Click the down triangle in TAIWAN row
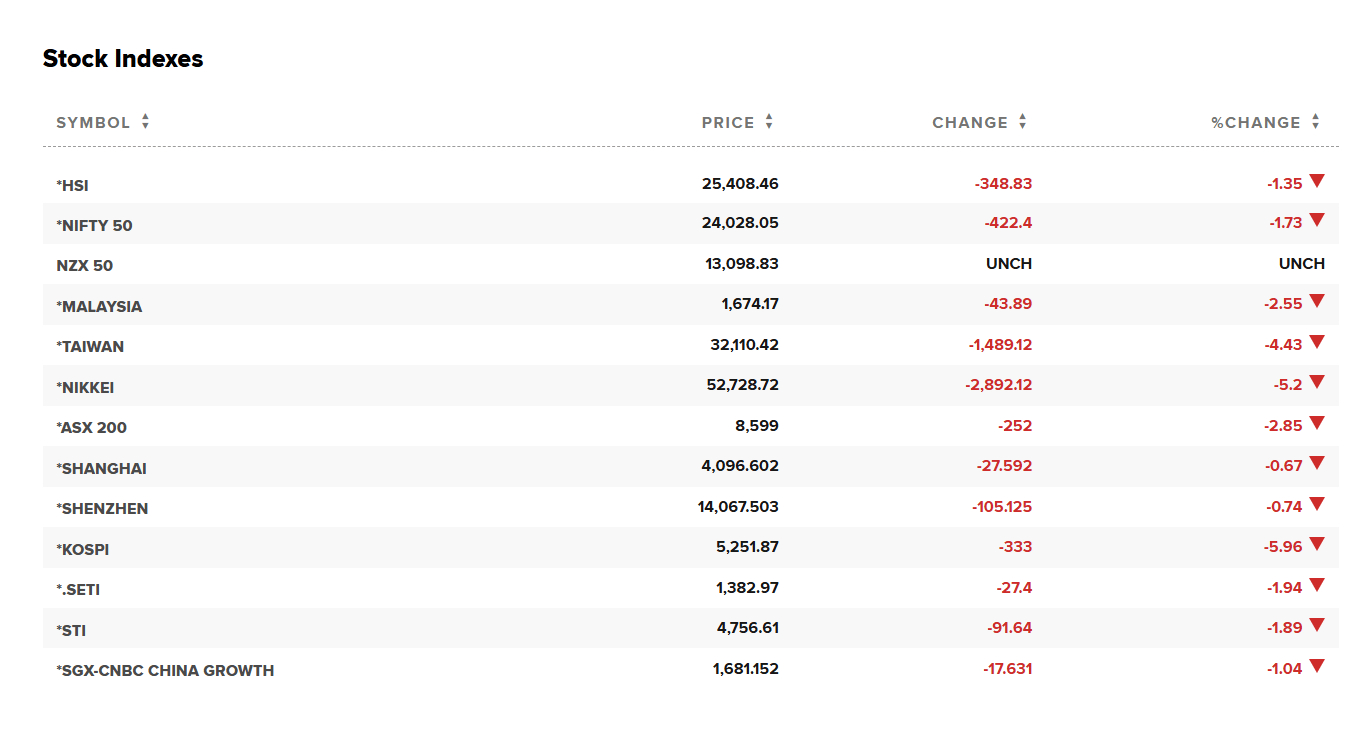The height and width of the screenshot is (731, 1368). coord(1316,342)
